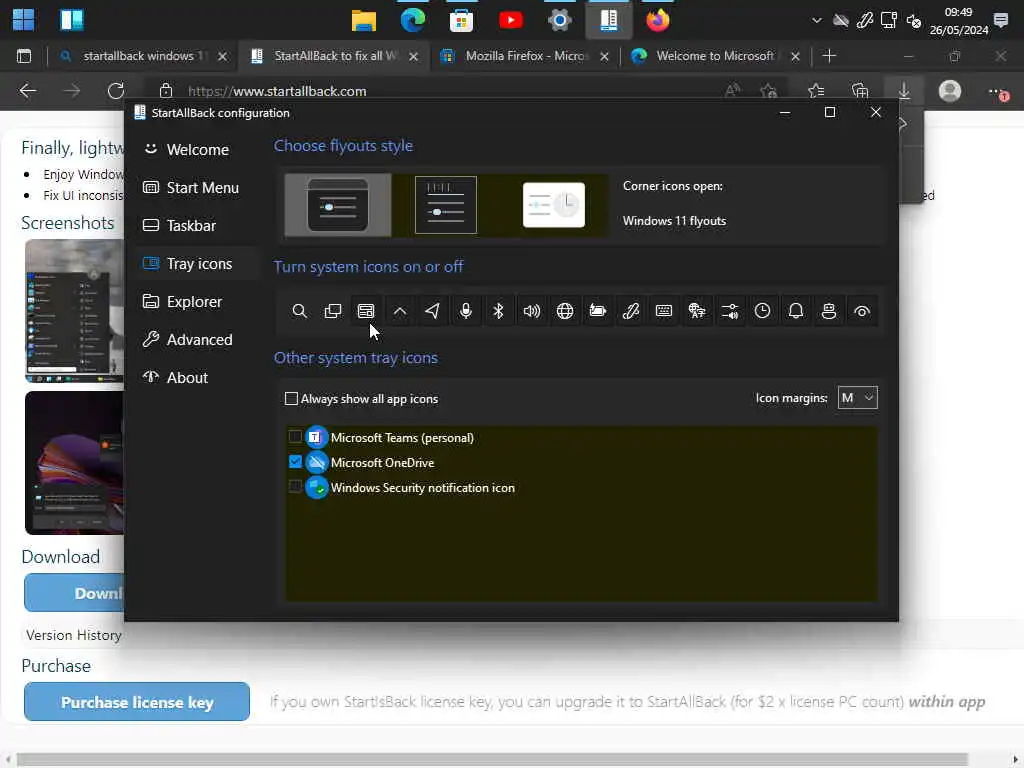This screenshot has width=1024, height=768.
Task: Refresh the browser page
Action: pyautogui.click(x=116, y=91)
